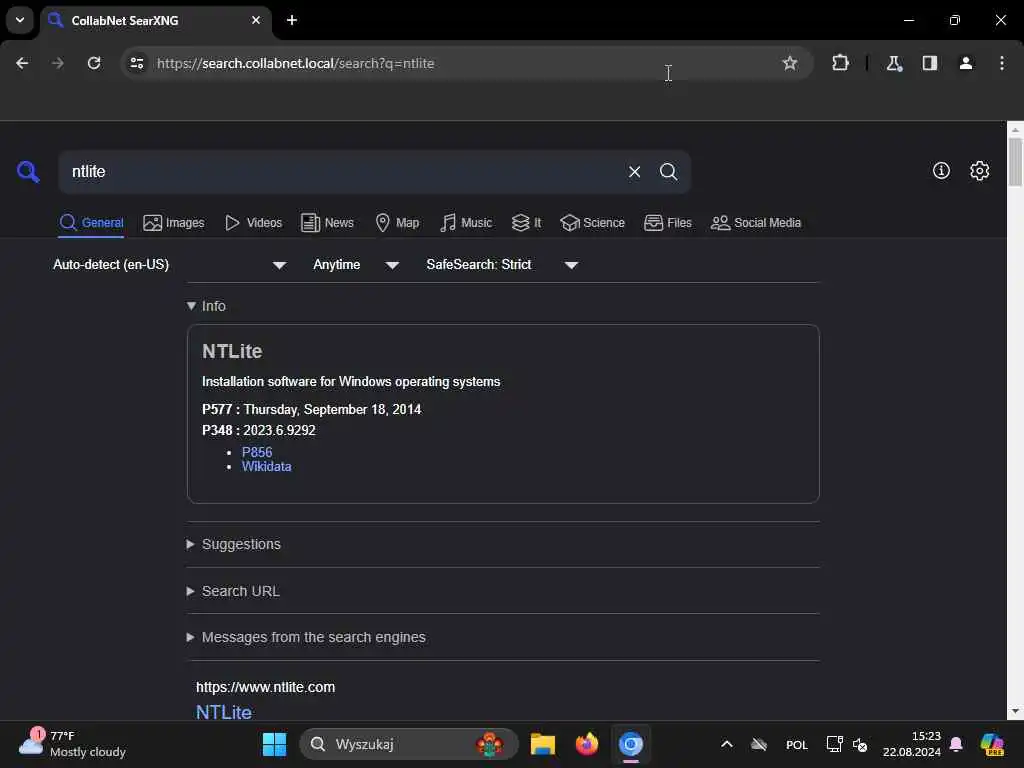Close the CollabNet SearXNG tab
This screenshot has height=768, width=1024.
(256, 20)
